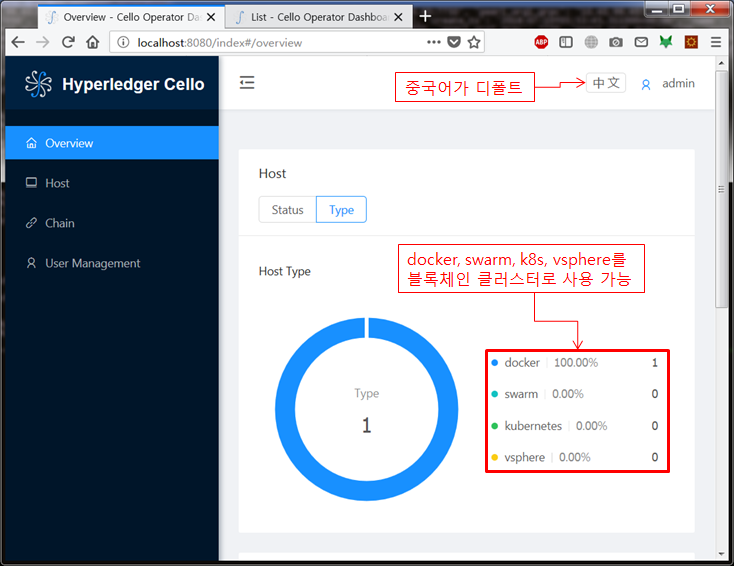This screenshot has width=734, height=566.
Task: Open the sidebar panel icon
Action: 566,42
